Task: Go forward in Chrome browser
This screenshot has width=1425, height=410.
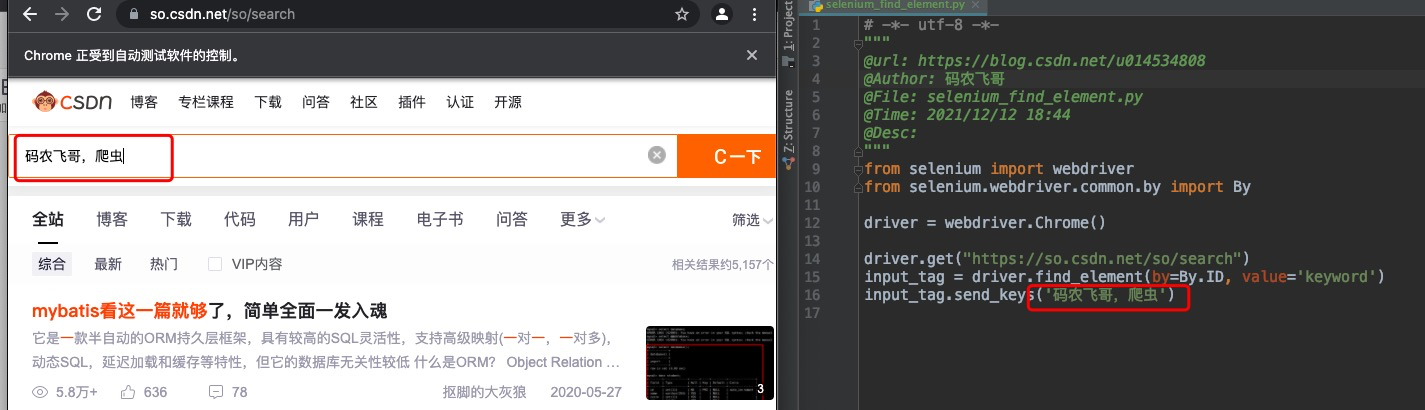Action: [x=62, y=15]
